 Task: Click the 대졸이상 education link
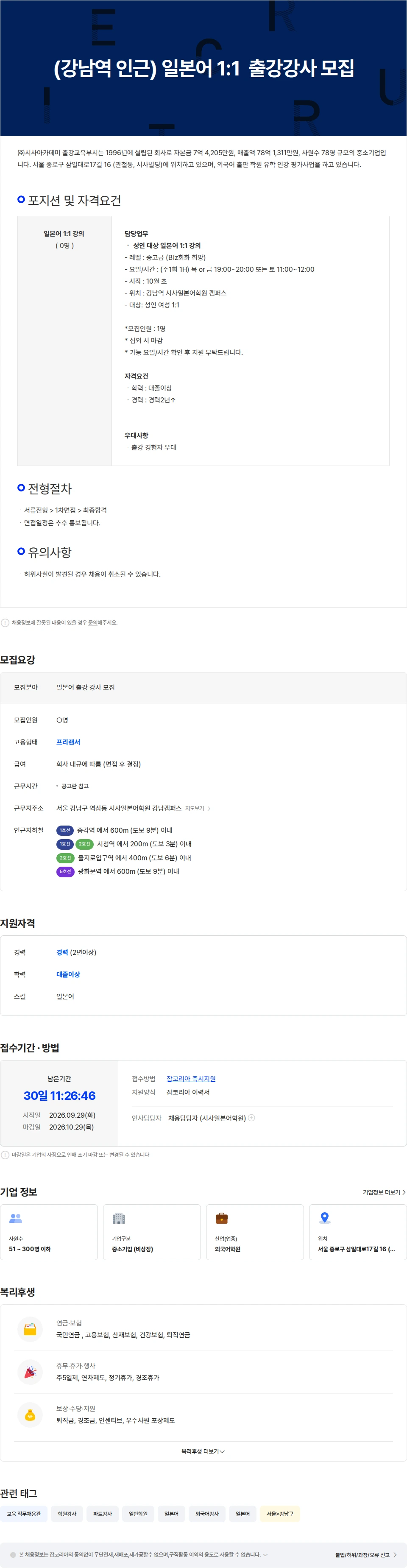point(68,974)
